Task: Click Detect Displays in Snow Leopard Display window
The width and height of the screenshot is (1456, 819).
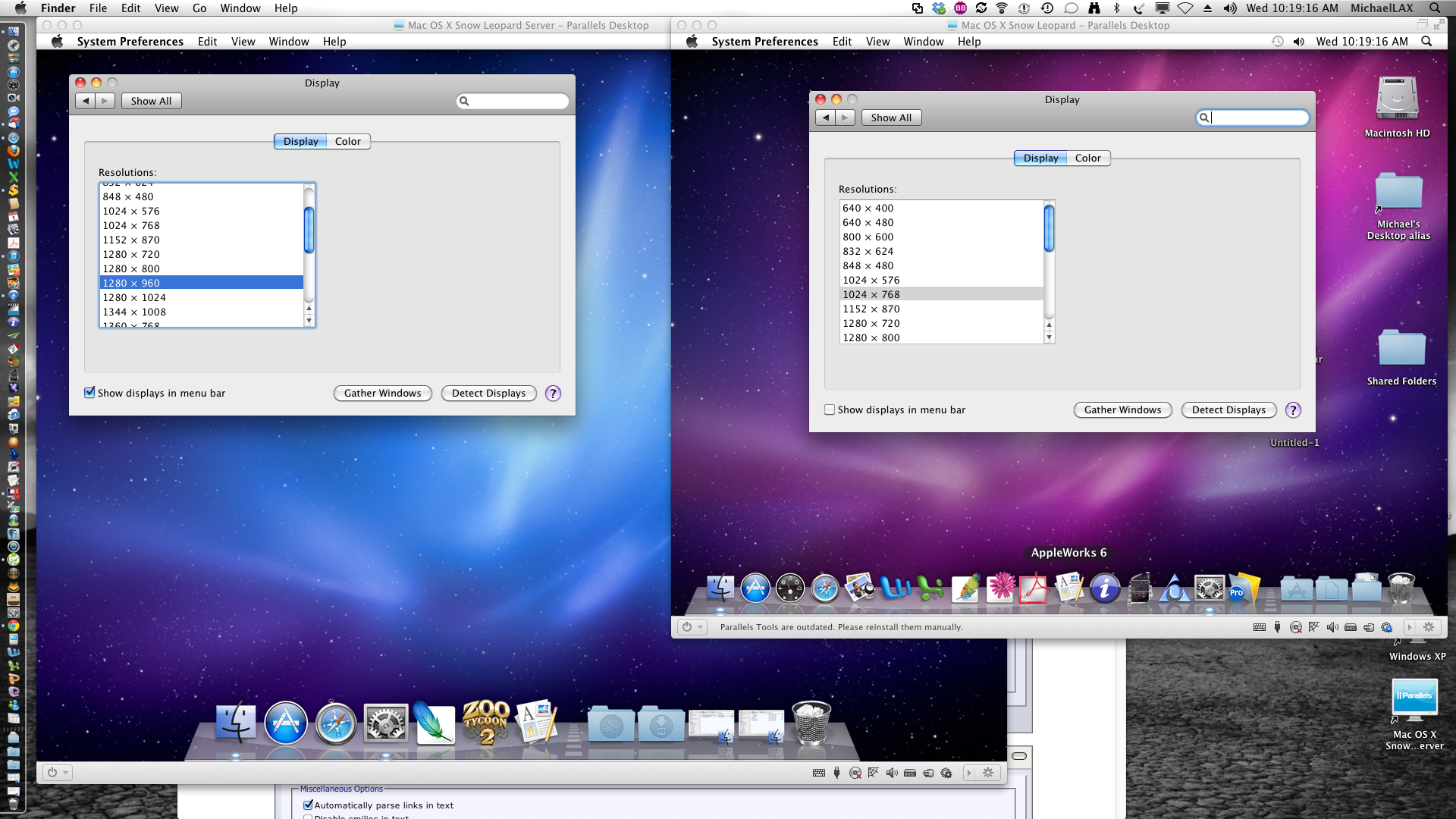Action: (1228, 409)
